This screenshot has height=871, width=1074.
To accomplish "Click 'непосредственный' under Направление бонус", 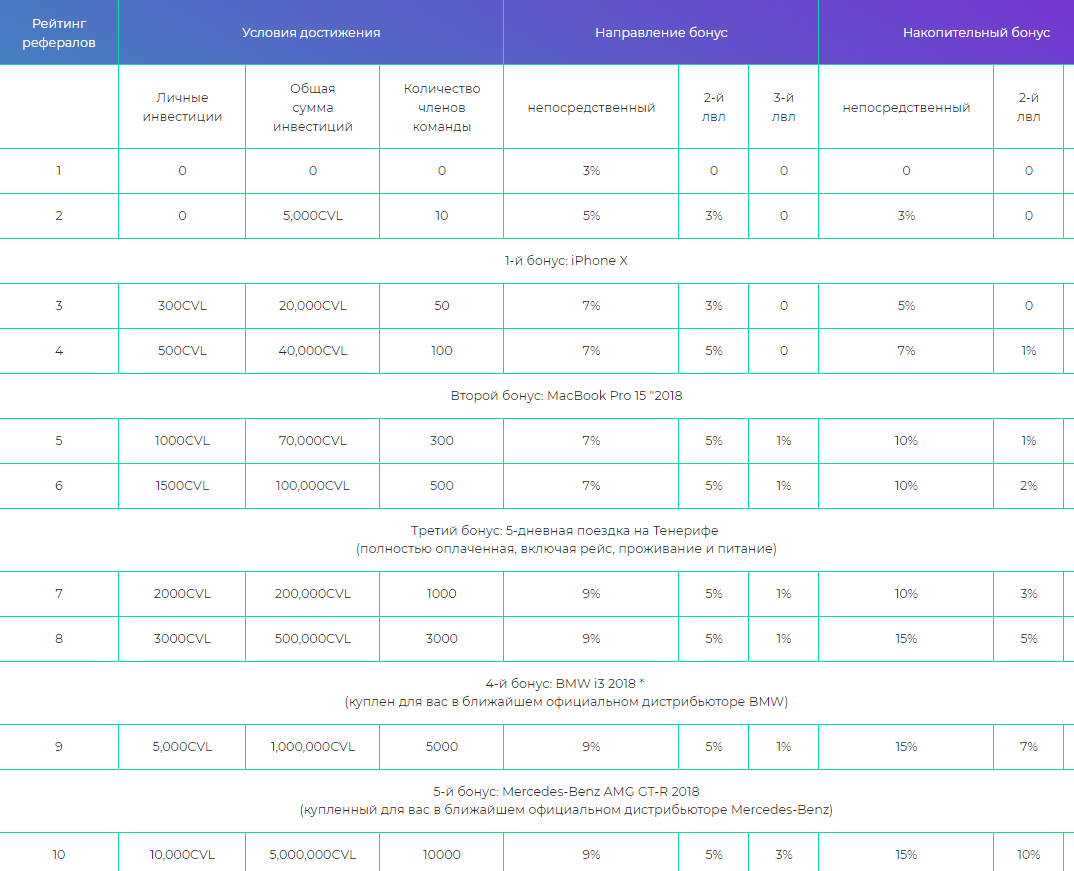I will click(591, 108).
